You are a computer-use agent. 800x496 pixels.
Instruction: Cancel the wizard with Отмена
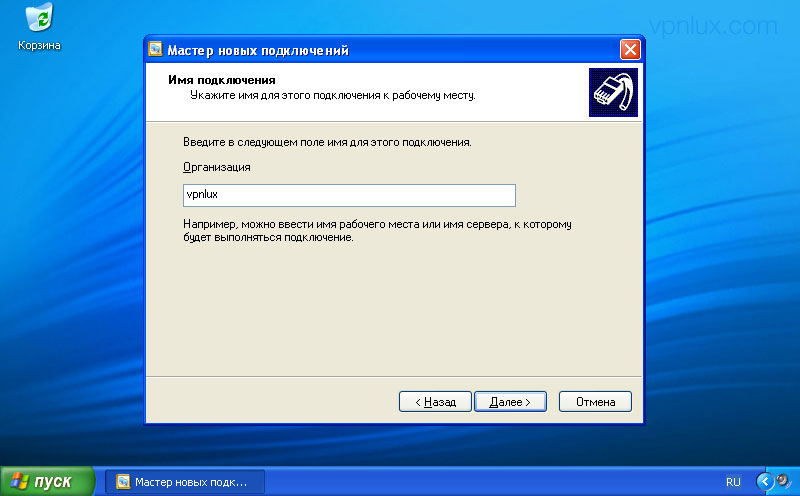click(595, 402)
